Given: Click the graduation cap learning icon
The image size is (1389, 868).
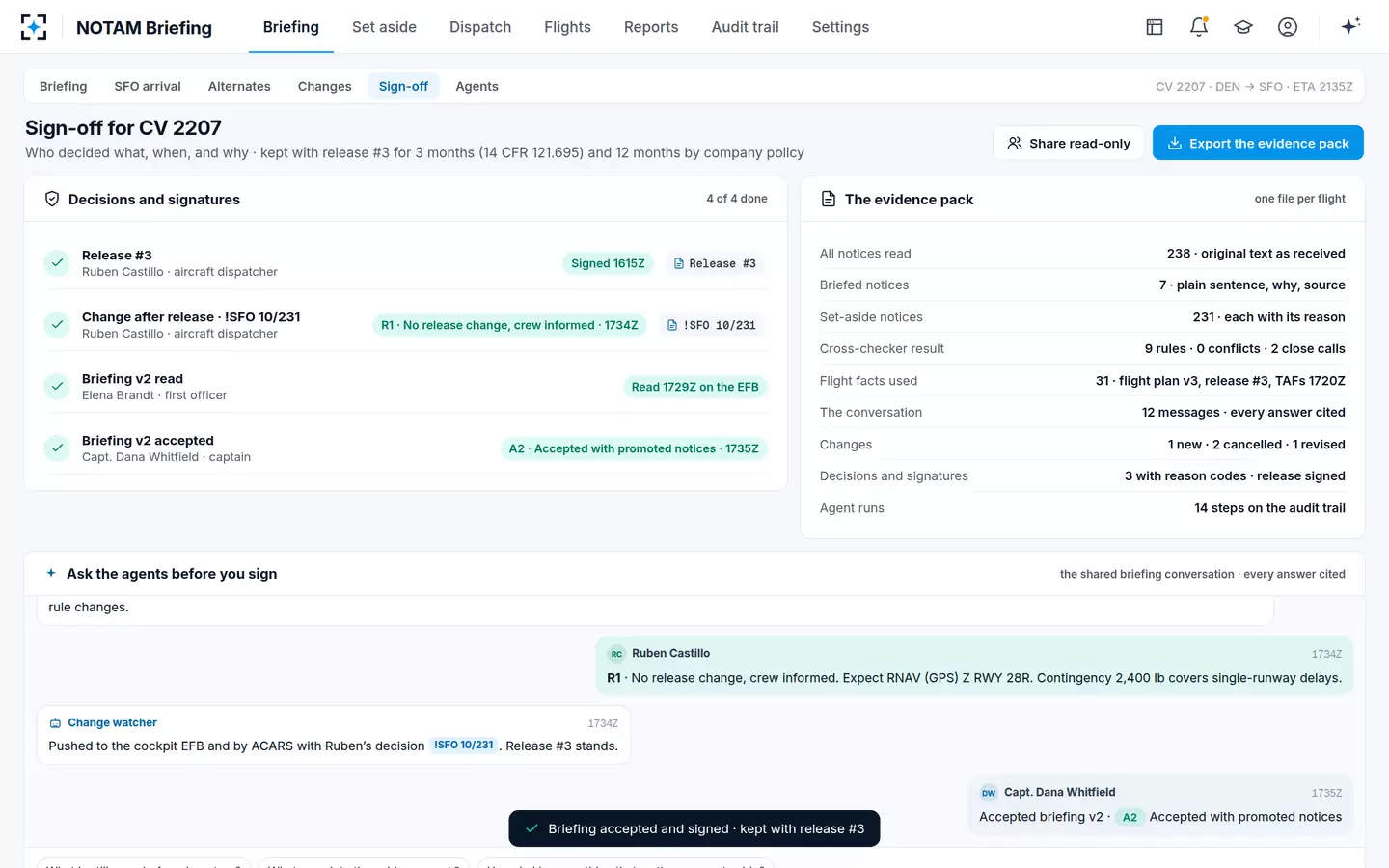Looking at the screenshot, I should [1243, 27].
